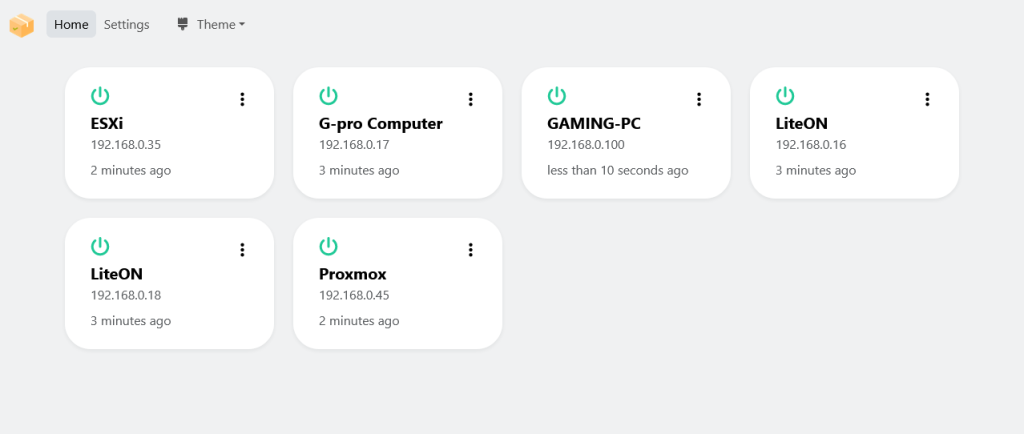Open the Proxmox card options menu
The height and width of the screenshot is (434, 1024).
[x=470, y=249]
